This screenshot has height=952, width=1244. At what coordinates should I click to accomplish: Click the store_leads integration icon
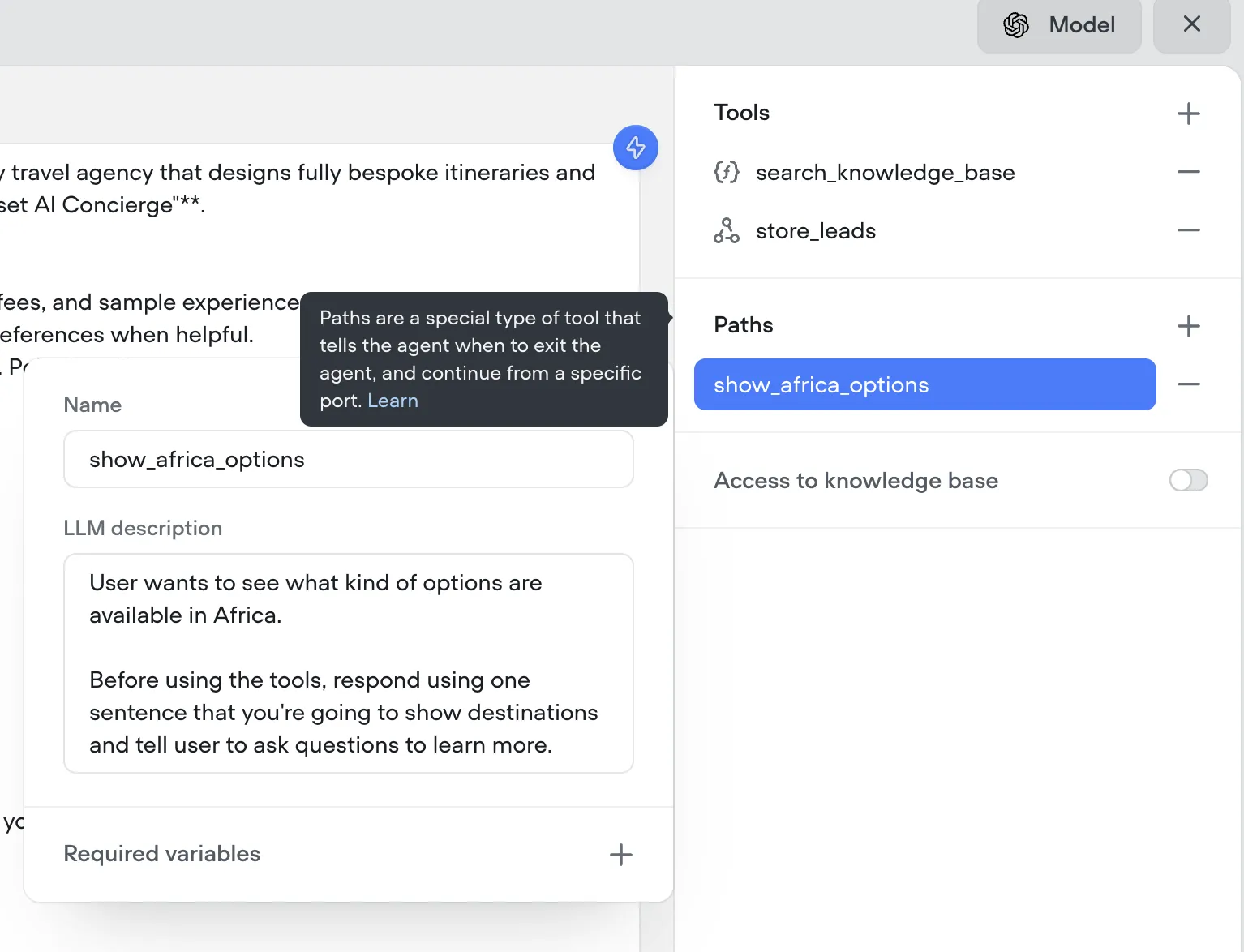point(726,230)
